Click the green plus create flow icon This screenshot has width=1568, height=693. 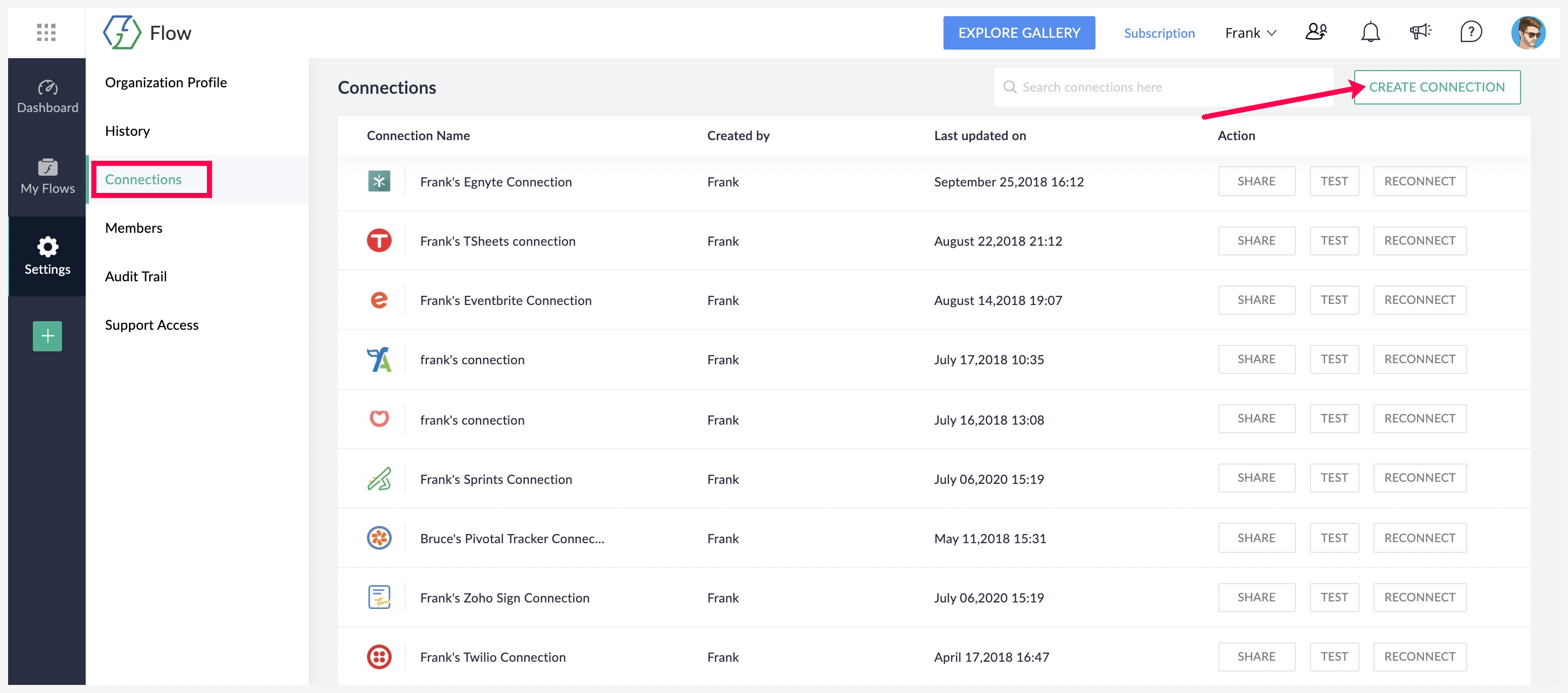point(47,336)
